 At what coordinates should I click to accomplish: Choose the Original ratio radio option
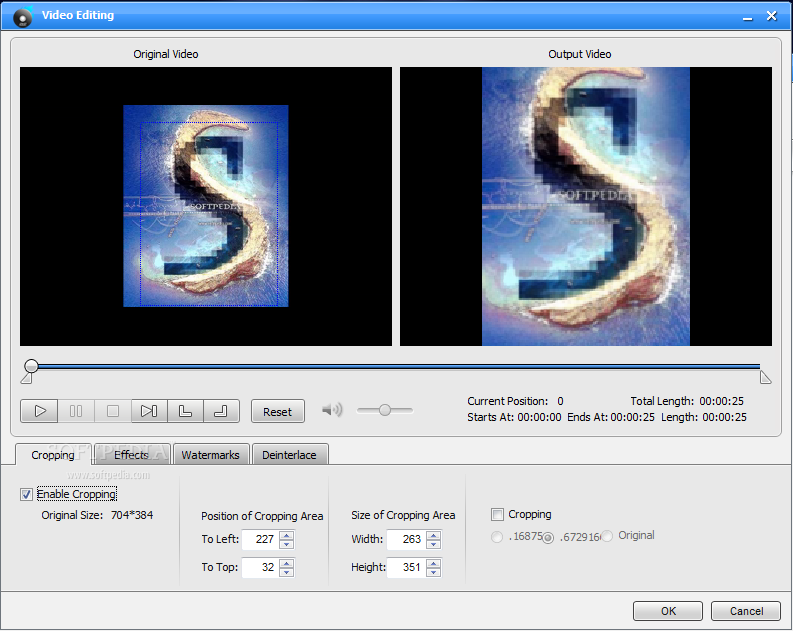tap(607, 535)
